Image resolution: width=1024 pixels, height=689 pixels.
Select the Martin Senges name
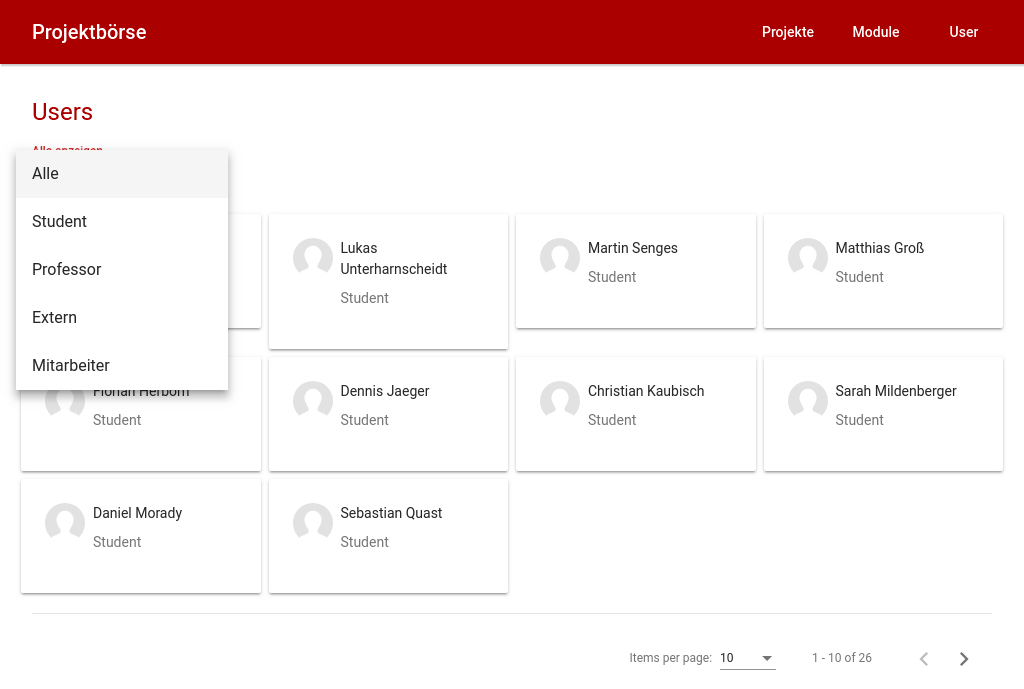point(633,248)
